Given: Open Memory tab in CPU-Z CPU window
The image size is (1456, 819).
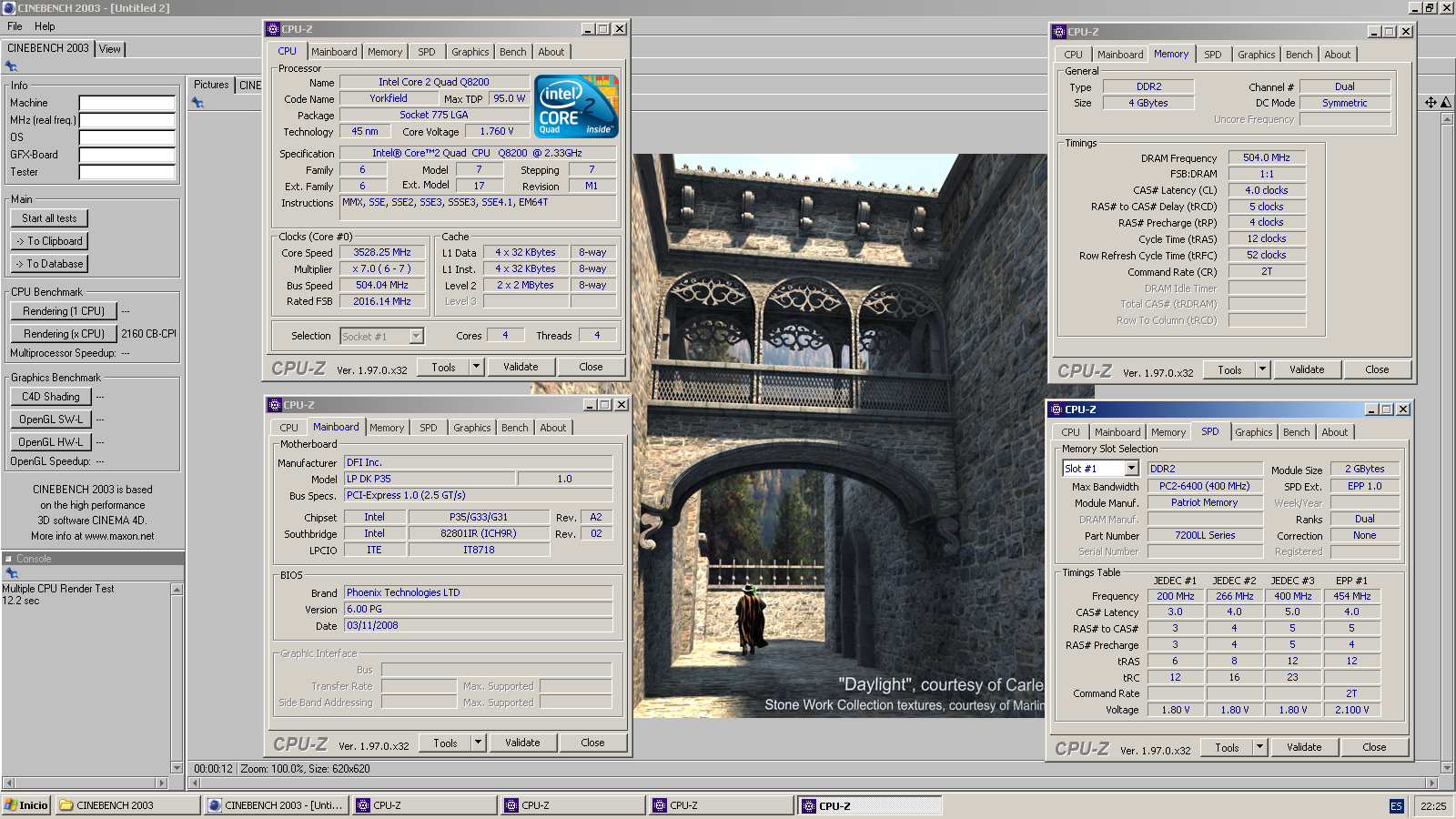Looking at the screenshot, I should click(x=385, y=52).
